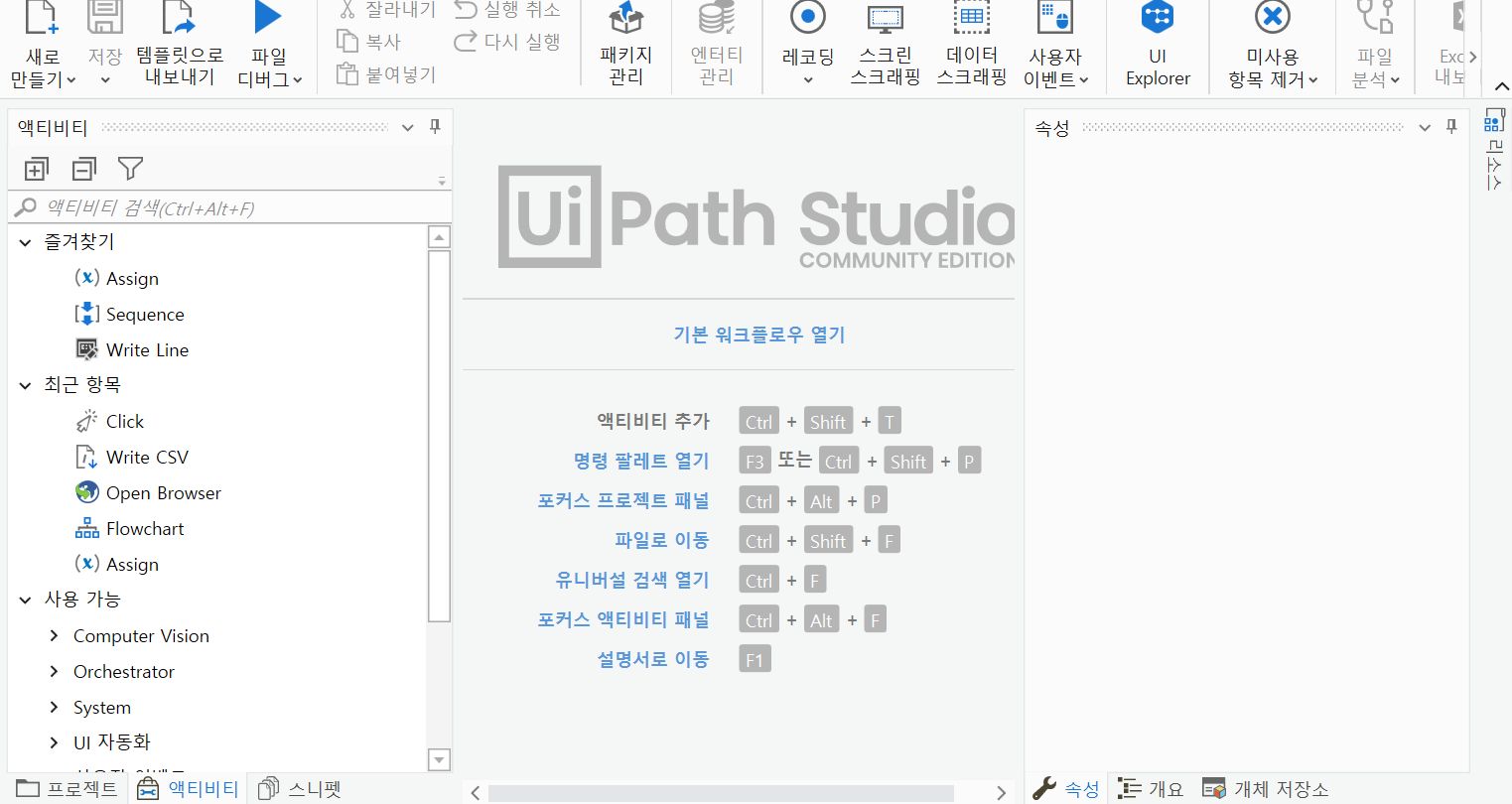Click Open Universal Search (유니버설 검색 열기) link
1512x804 pixels.
[x=632, y=580]
